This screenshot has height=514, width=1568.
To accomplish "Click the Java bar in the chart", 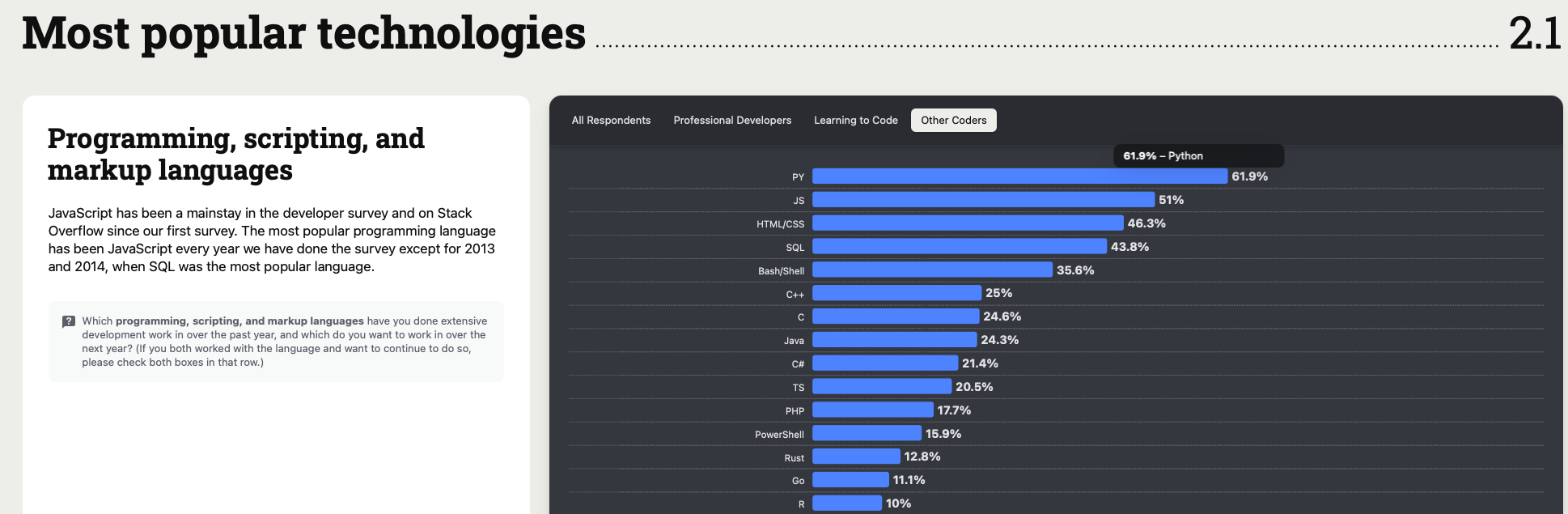I will pyautogui.click(x=894, y=340).
